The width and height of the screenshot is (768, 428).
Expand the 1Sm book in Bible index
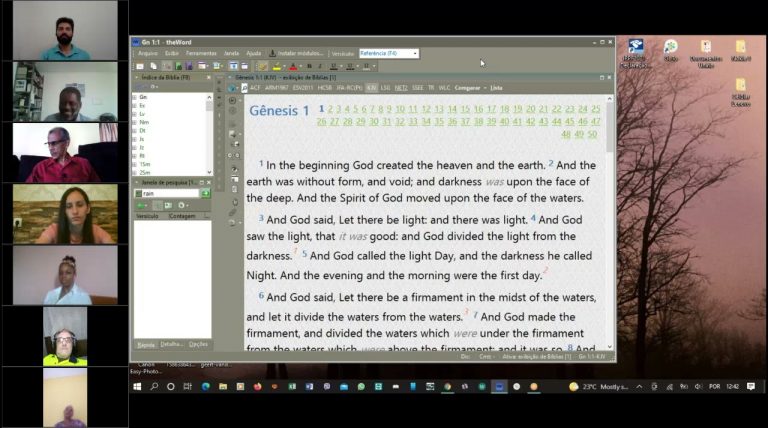(x=135, y=164)
